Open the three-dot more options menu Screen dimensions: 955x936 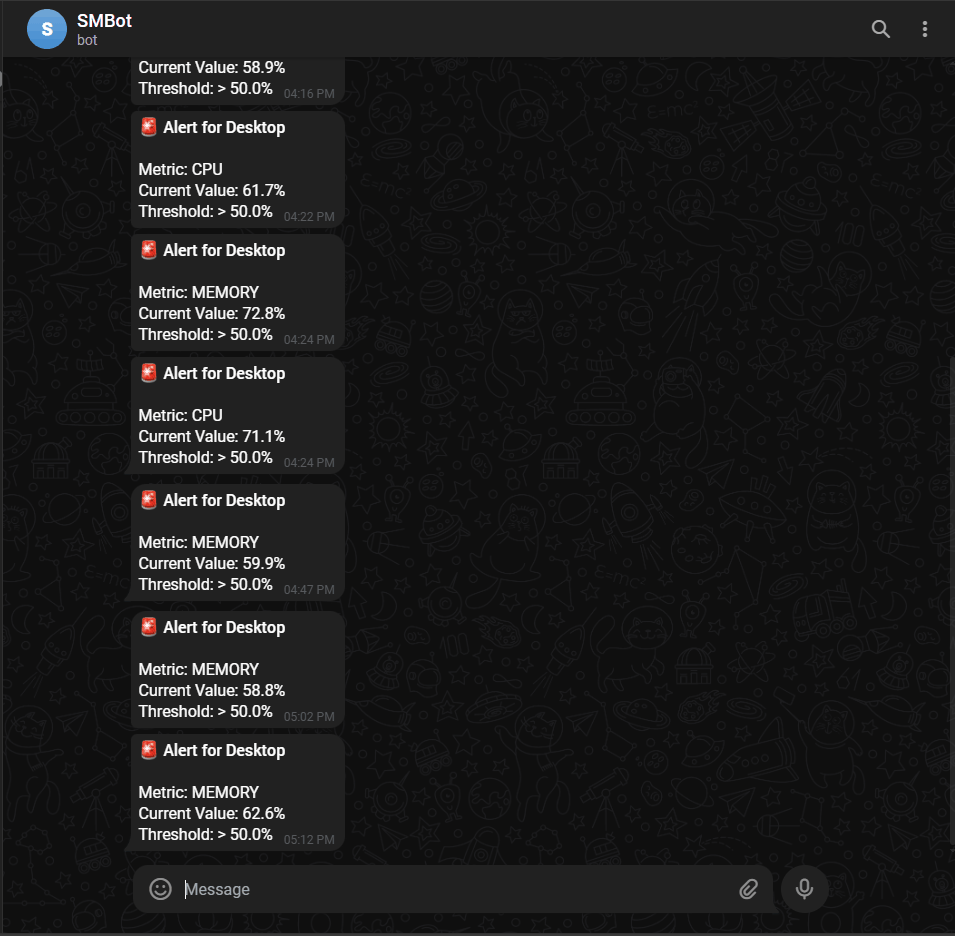pyautogui.click(x=925, y=29)
